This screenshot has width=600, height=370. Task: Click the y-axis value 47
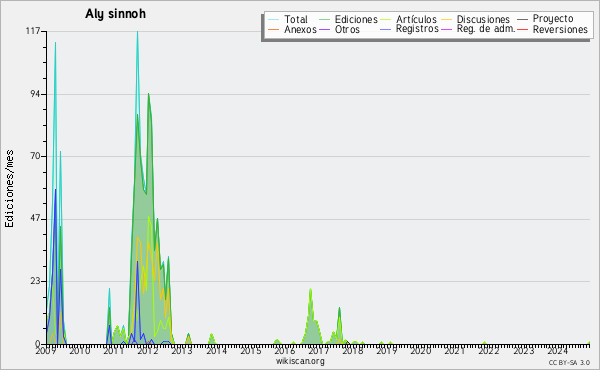(36, 219)
